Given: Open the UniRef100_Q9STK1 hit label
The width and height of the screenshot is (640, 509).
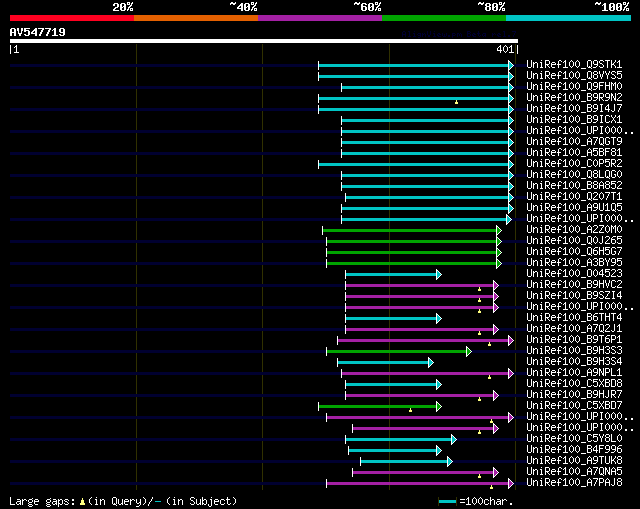Looking at the screenshot, I should point(574,64).
